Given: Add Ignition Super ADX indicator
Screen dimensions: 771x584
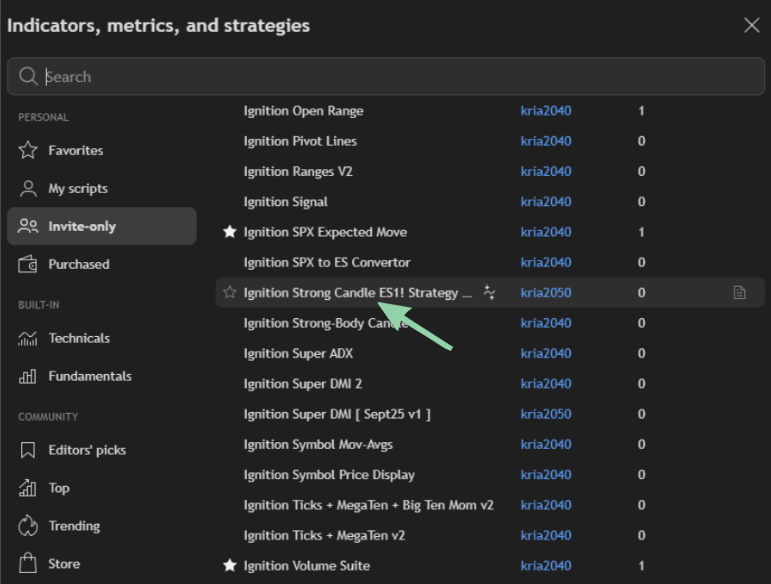Looking at the screenshot, I should point(298,353).
